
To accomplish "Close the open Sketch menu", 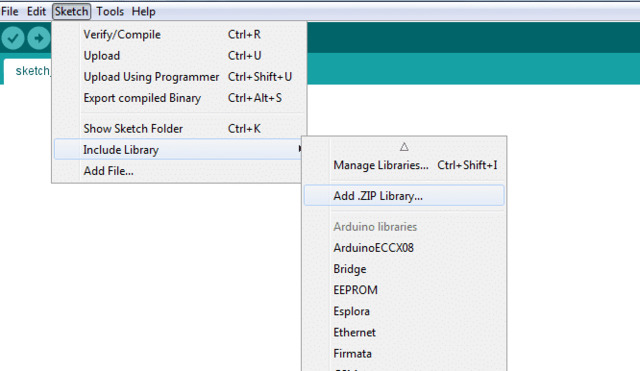I will point(71,11).
